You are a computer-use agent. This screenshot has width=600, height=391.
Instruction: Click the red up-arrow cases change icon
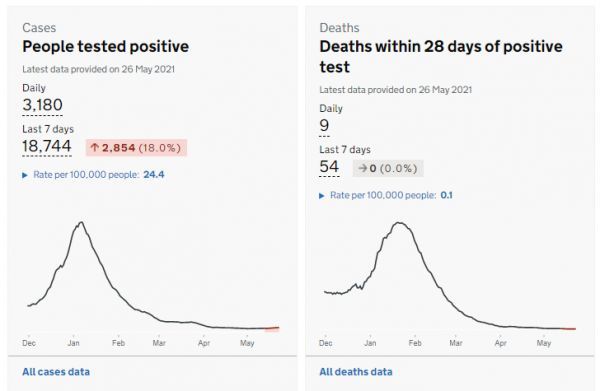tap(95, 148)
